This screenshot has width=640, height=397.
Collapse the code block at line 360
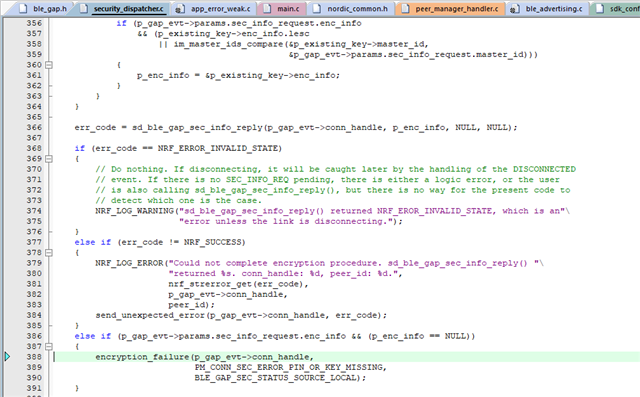click(x=49, y=65)
